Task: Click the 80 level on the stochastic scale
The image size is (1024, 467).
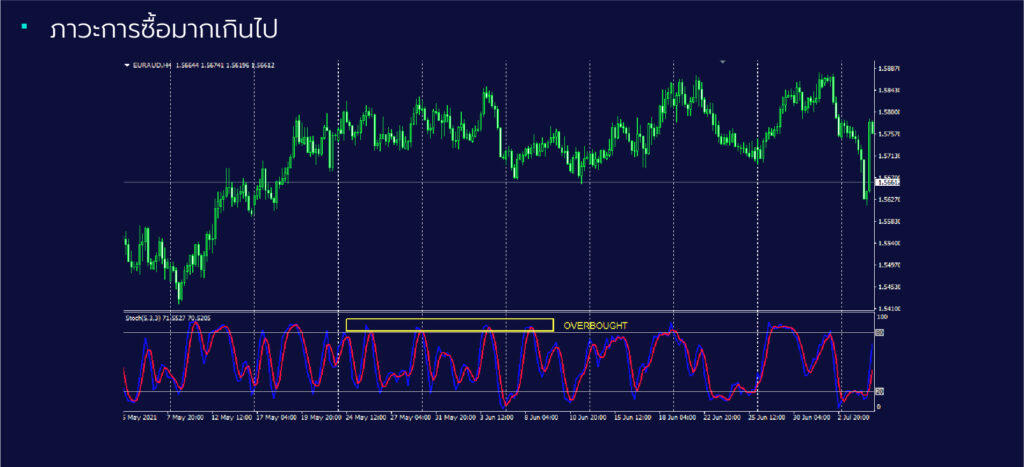Action: coord(880,332)
